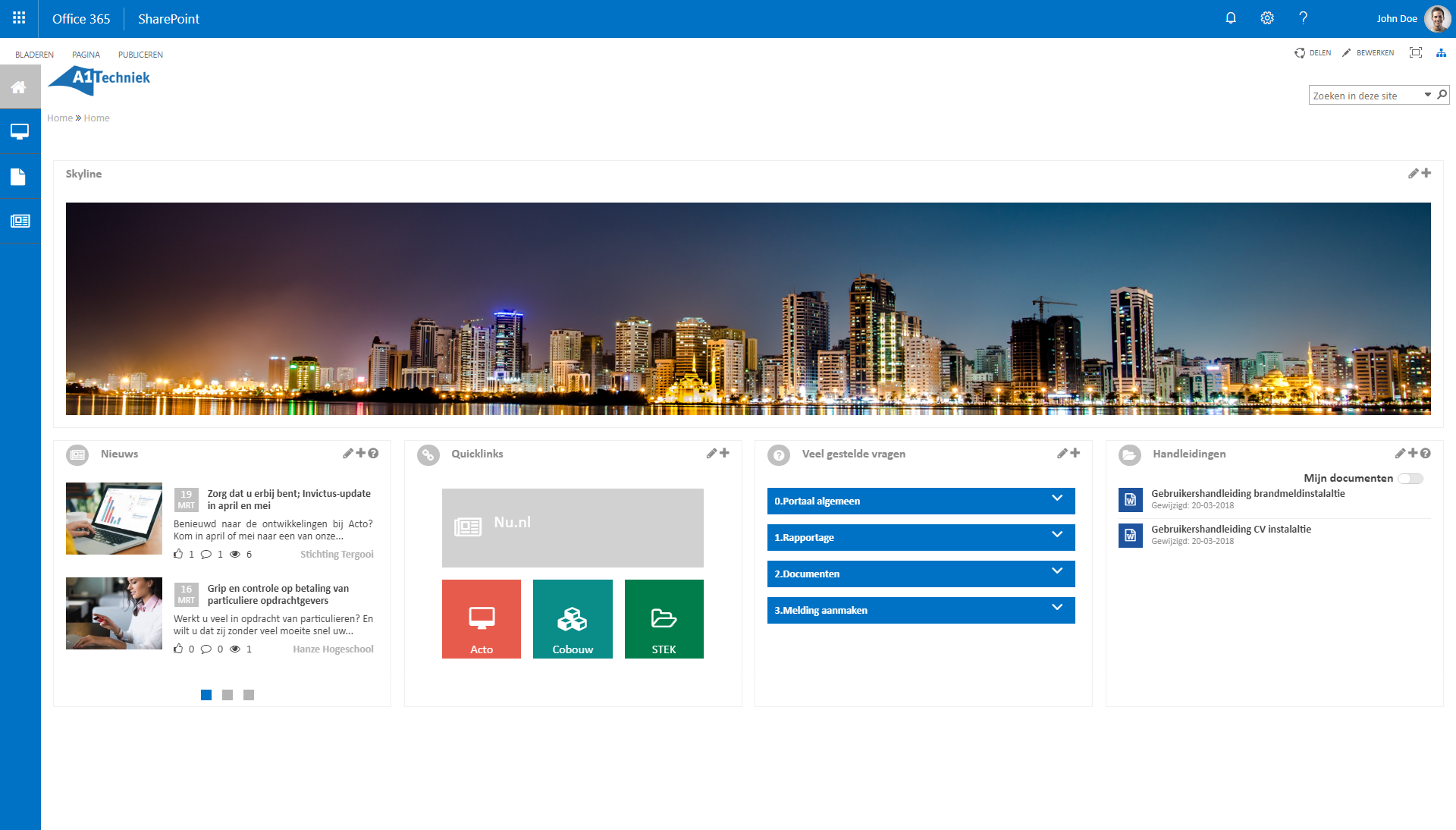Click the DELEN share button
Image resolution: width=1456 pixels, height=830 pixels.
point(1313,53)
